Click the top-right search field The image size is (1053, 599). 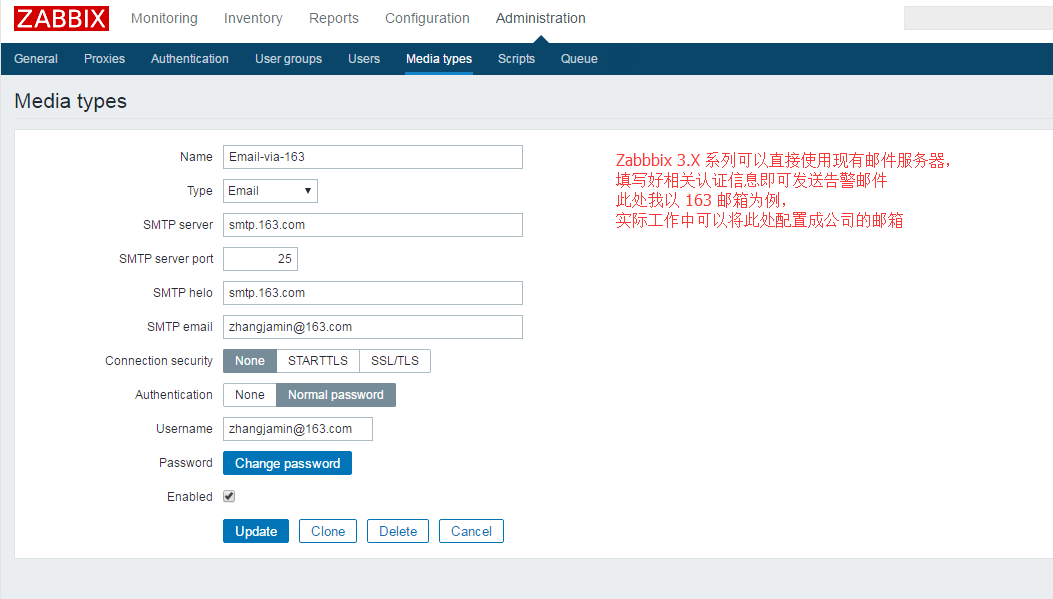pos(978,18)
